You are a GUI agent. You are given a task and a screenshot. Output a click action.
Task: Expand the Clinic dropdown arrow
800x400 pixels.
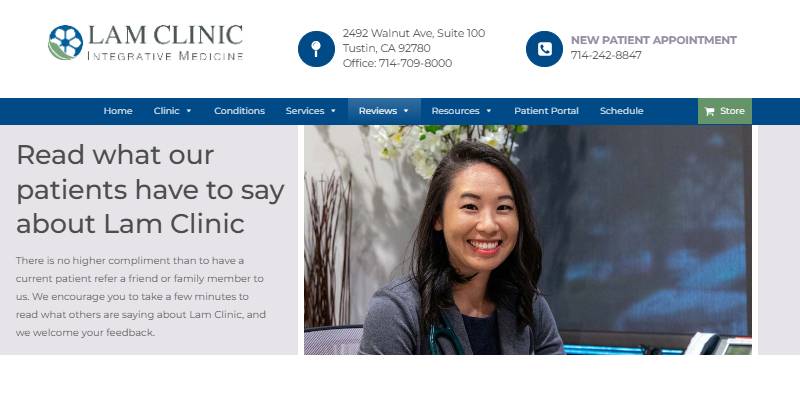(189, 111)
